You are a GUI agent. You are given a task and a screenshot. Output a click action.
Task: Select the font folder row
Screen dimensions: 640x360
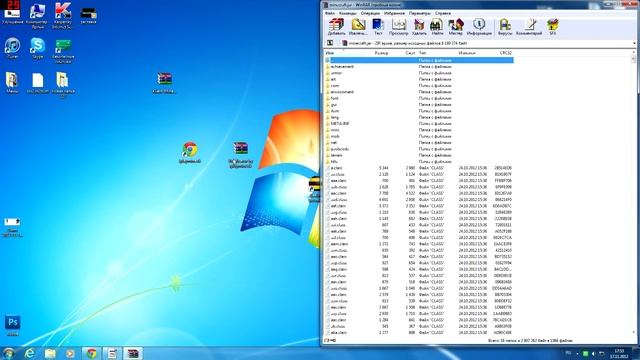pyautogui.click(x=419, y=98)
